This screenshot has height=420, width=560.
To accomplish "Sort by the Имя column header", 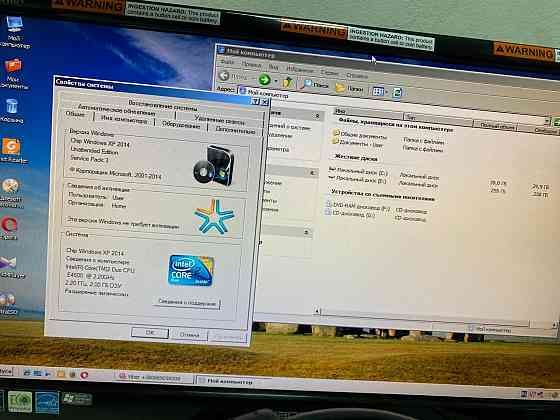I will tap(368, 113).
